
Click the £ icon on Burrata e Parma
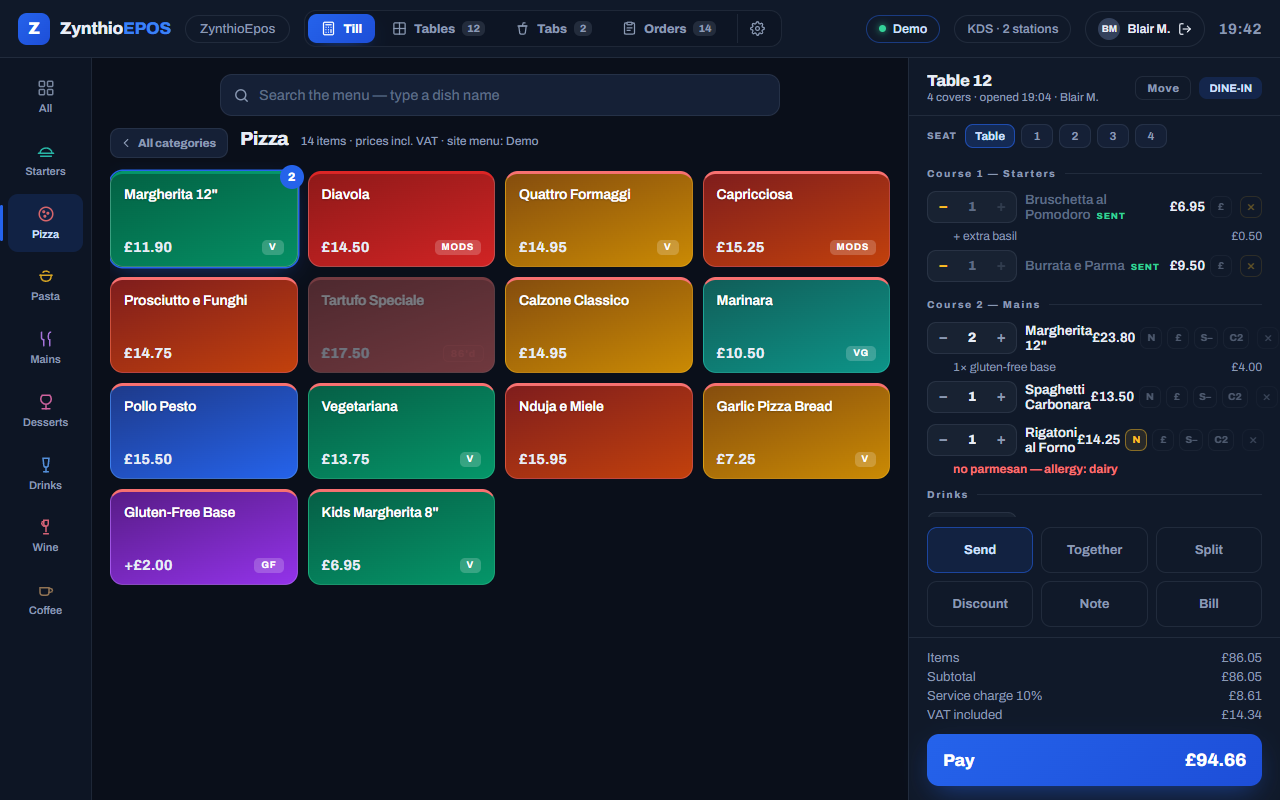click(x=1220, y=266)
